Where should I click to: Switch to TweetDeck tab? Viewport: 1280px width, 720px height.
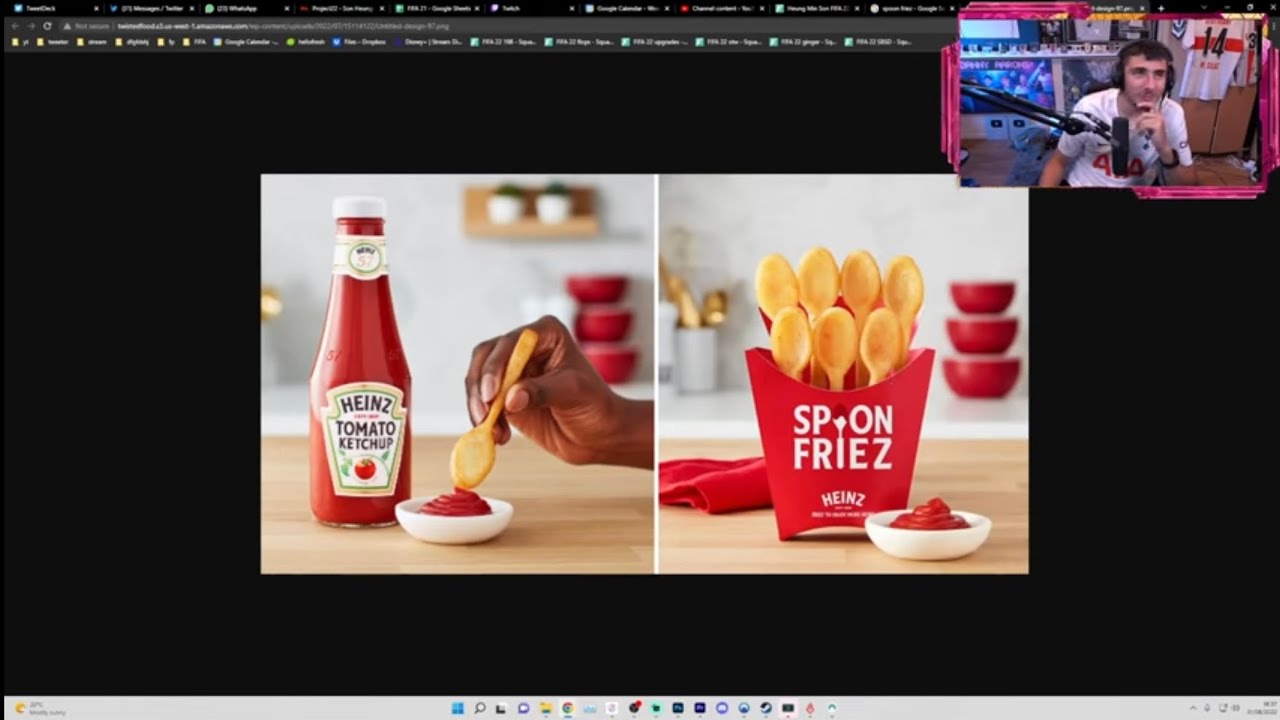55,8
